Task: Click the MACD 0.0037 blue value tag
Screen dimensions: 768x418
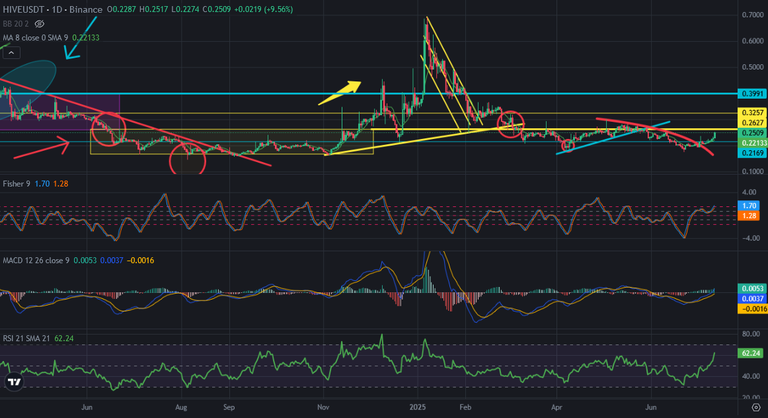Action: pos(752,298)
